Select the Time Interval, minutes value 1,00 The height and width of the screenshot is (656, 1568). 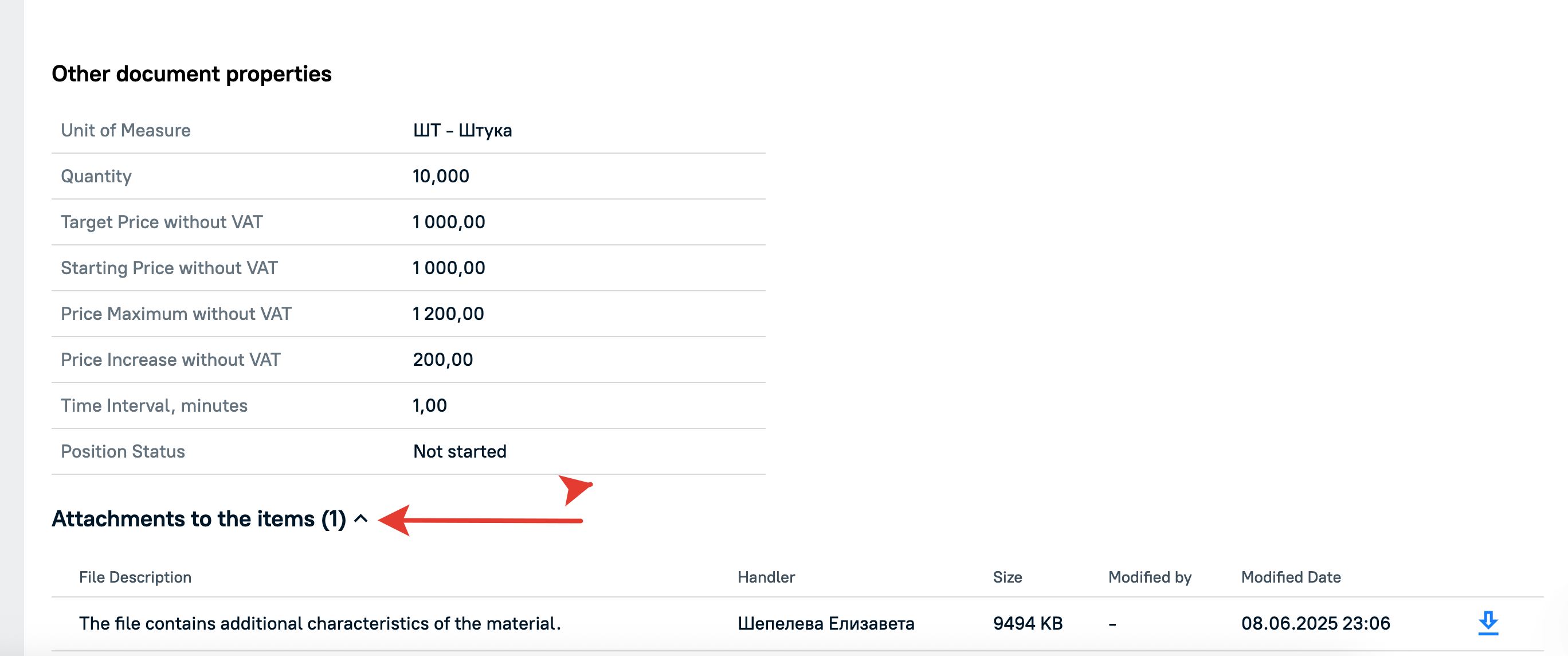[430, 405]
